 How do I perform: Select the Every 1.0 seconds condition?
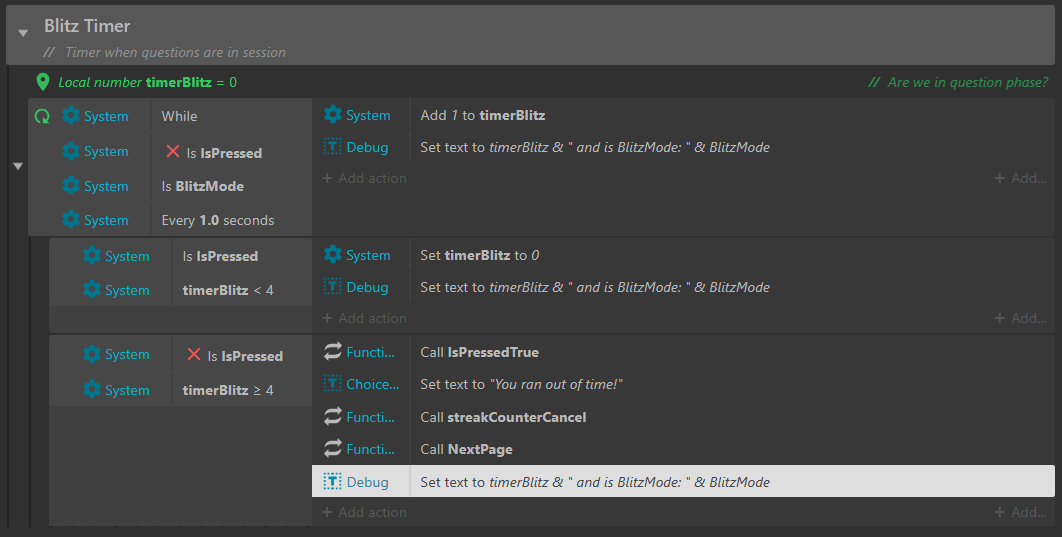[217, 220]
